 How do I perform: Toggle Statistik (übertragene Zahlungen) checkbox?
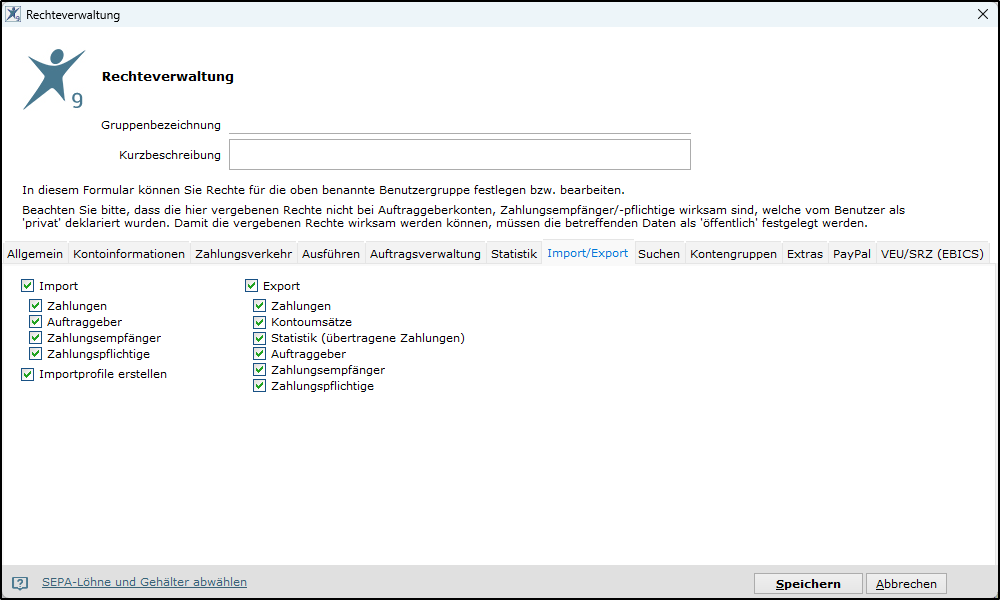[x=260, y=337]
